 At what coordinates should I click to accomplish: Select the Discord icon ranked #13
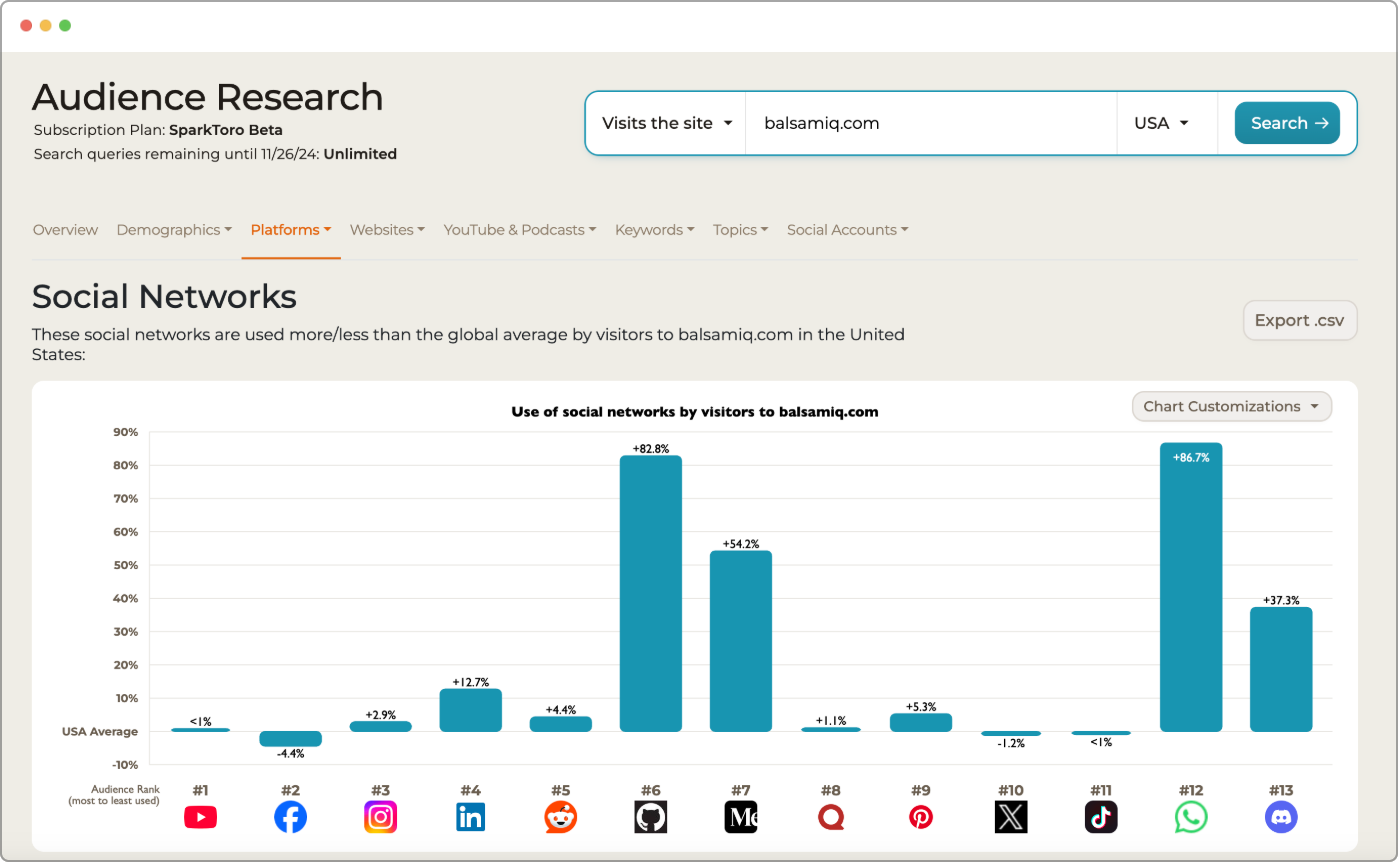pyautogui.click(x=1280, y=817)
